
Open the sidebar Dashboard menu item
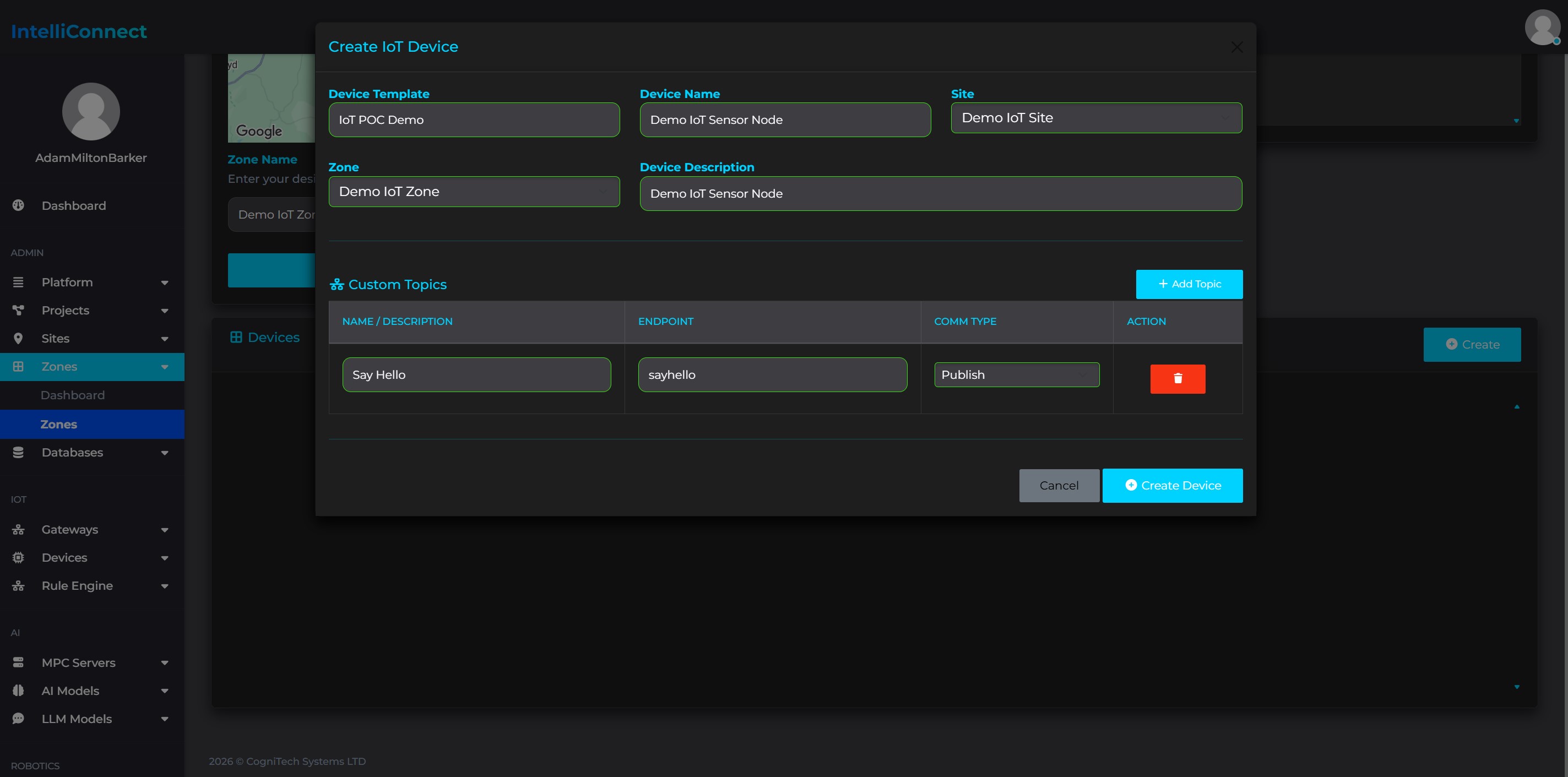[92, 205]
